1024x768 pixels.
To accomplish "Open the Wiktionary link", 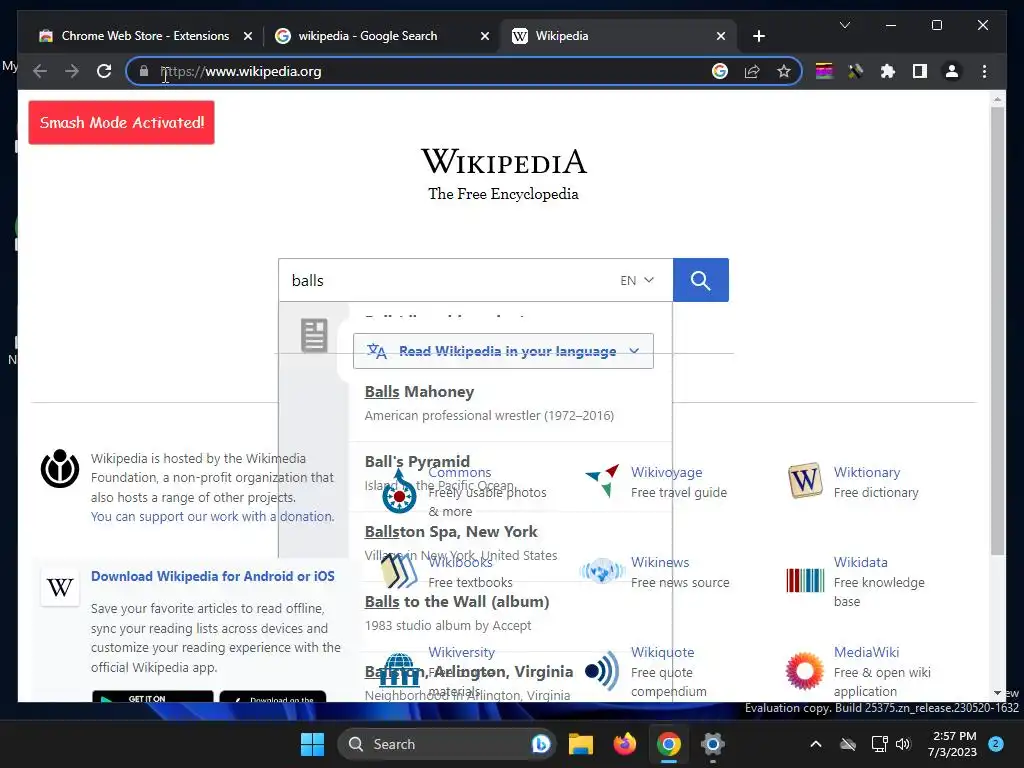I will coord(867,472).
